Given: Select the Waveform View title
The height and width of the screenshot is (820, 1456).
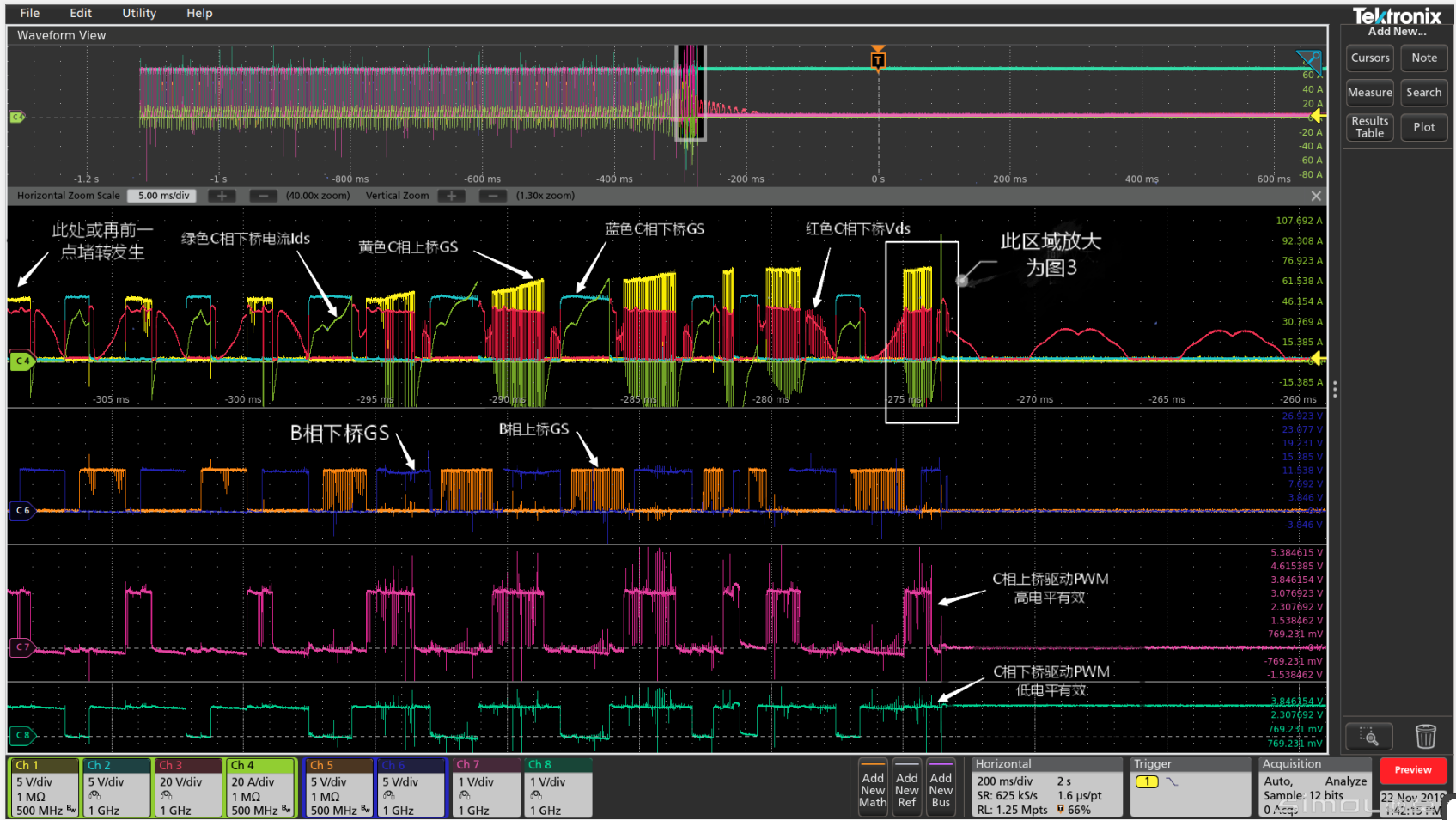Looking at the screenshot, I should (62, 36).
